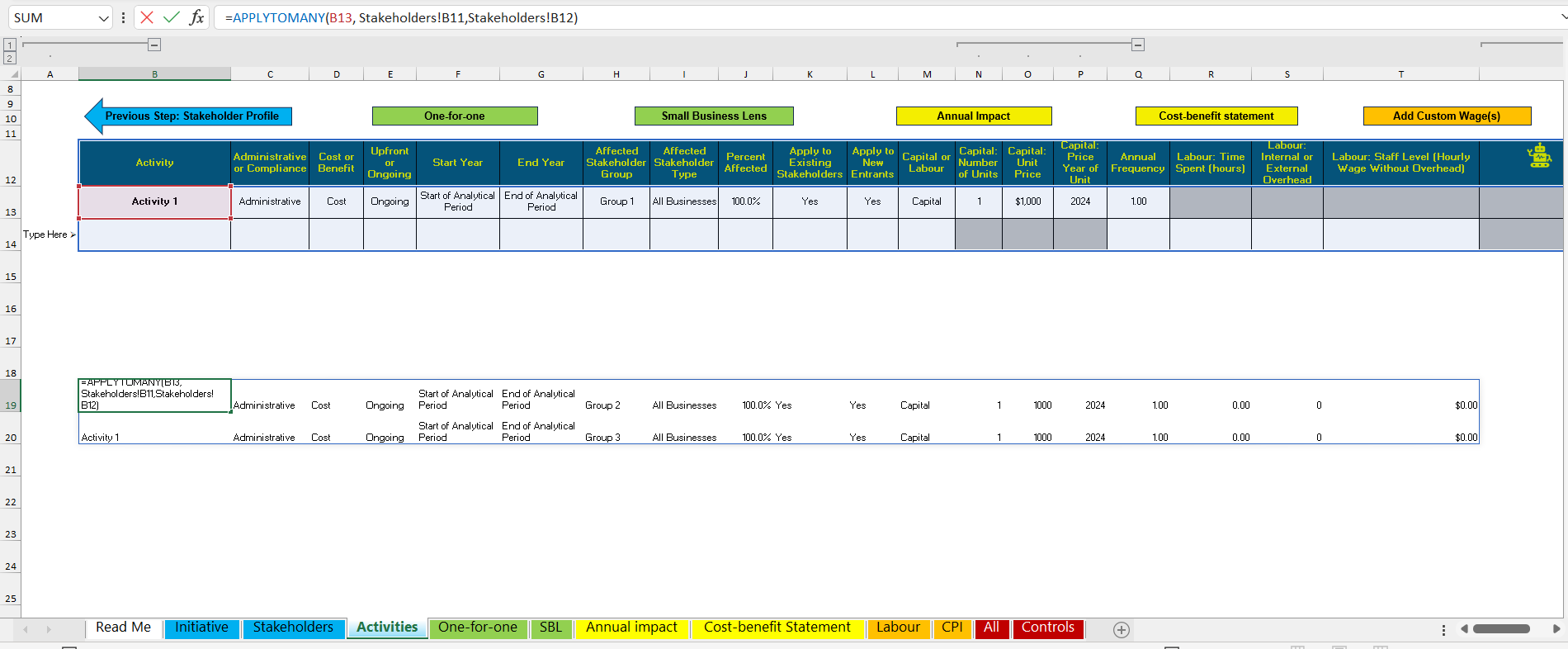Select the empty Type Here activity cell
Viewport: 1568px width, 649px height.
click(154, 234)
